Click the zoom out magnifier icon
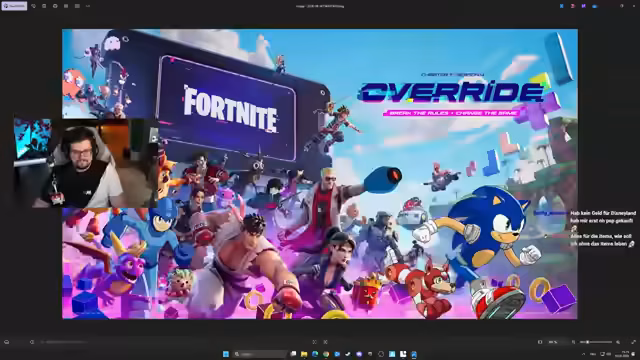Viewport: 640px width, 360px height. pyautogui.click(x=573, y=342)
